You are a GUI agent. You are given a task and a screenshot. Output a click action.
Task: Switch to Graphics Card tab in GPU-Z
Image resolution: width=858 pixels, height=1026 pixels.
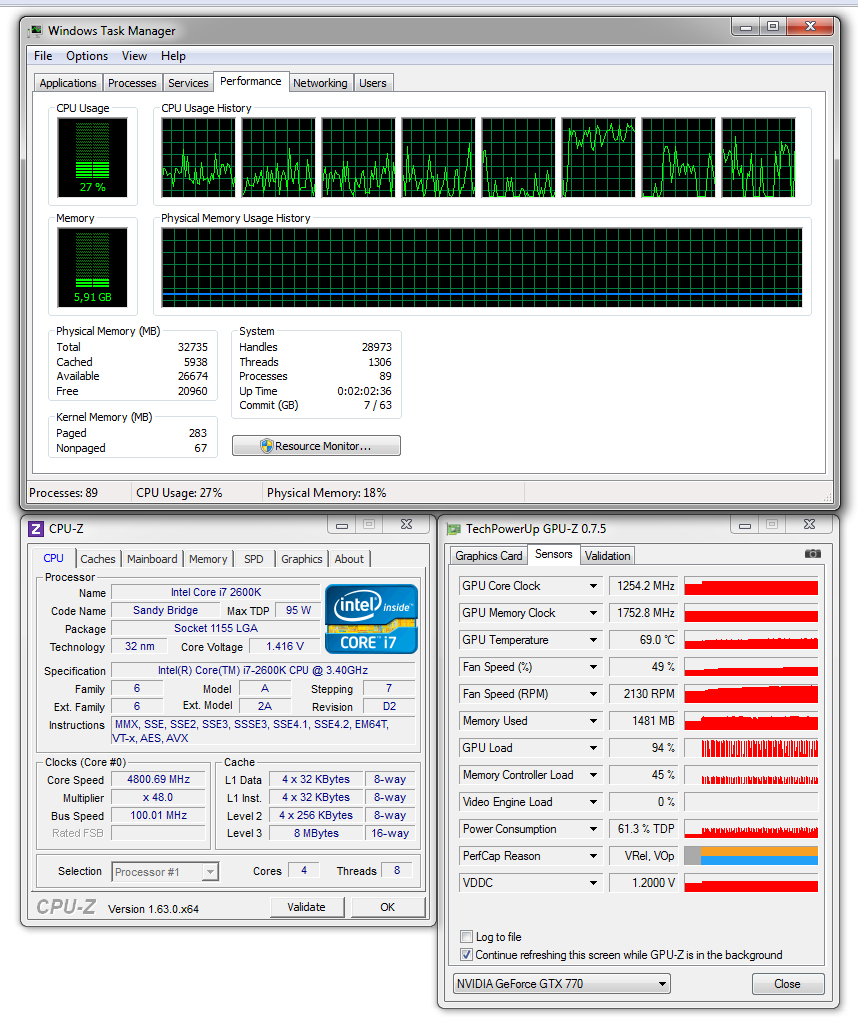(489, 556)
